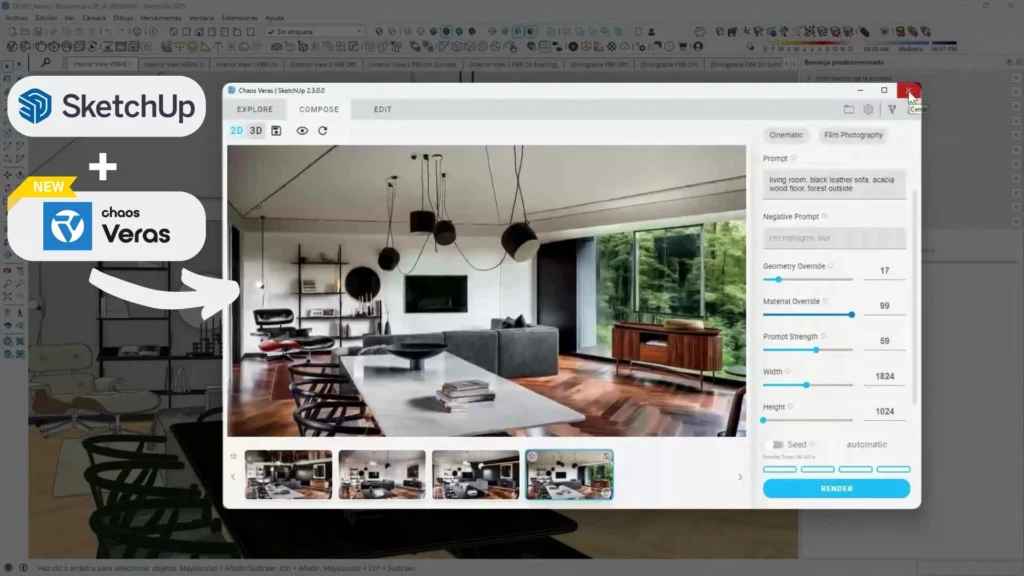Image resolution: width=1024 pixels, height=576 pixels.
Task: Open the EDIT tab in Veras
Action: [383, 110]
